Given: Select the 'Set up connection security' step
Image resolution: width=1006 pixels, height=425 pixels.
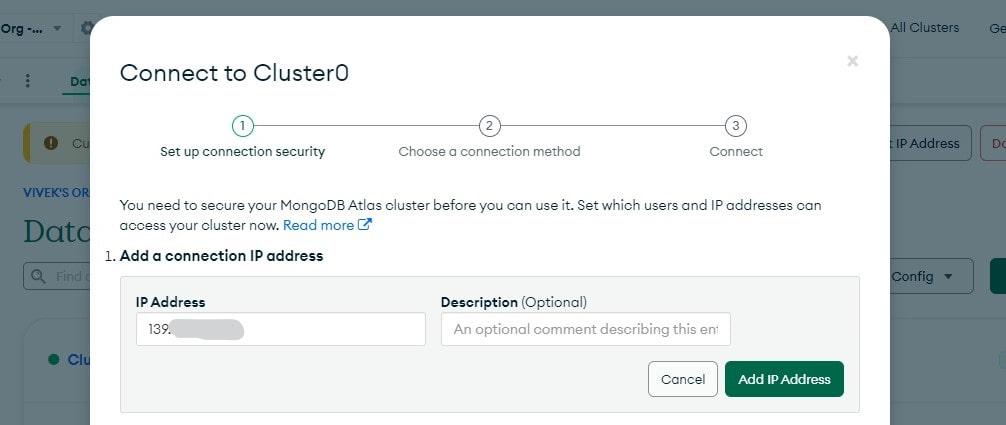Looking at the screenshot, I should pyautogui.click(x=242, y=152).
